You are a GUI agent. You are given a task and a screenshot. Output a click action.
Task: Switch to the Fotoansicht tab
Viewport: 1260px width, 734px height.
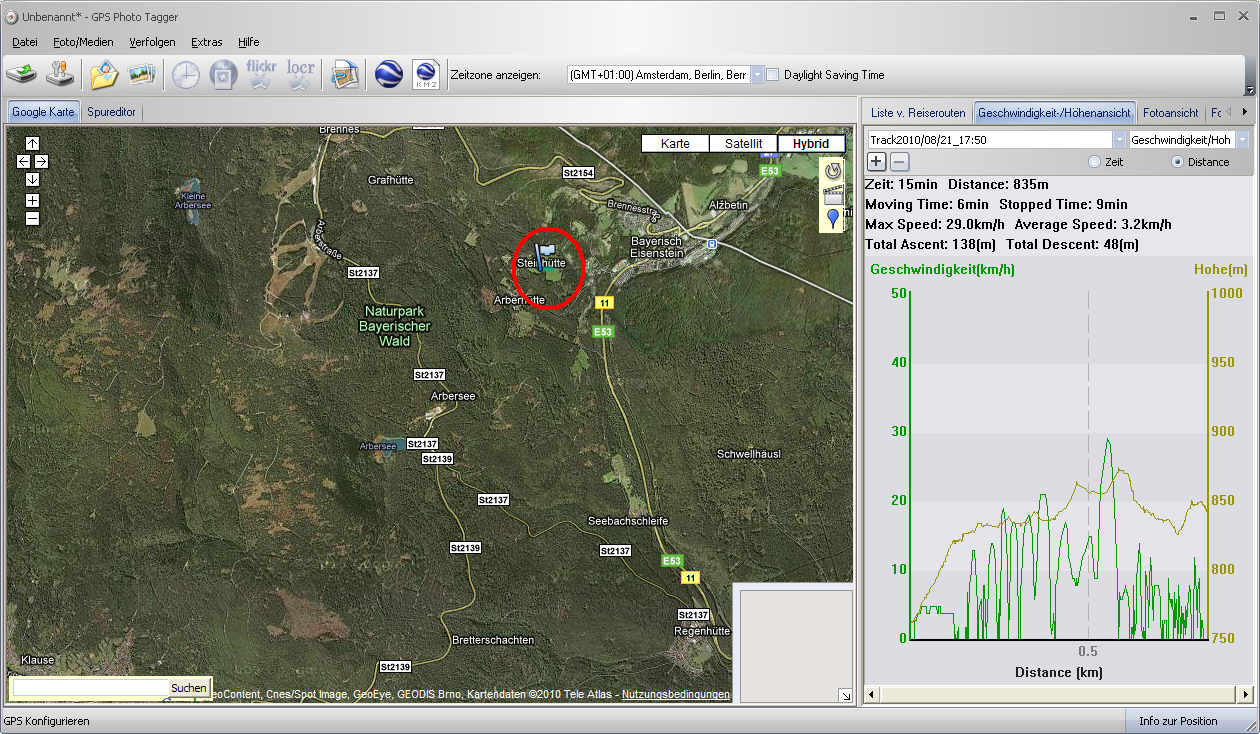1171,113
